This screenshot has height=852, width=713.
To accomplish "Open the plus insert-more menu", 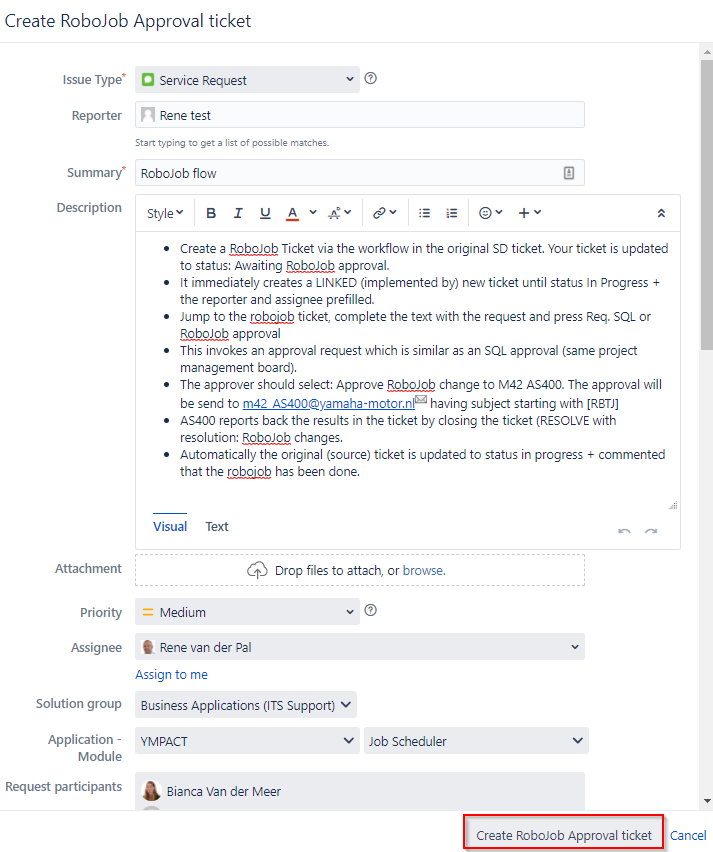I will [529, 213].
